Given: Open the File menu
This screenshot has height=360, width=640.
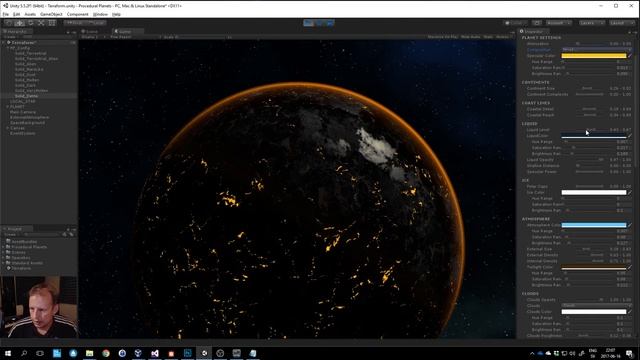Looking at the screenshot, I should (x=6, y=14).
